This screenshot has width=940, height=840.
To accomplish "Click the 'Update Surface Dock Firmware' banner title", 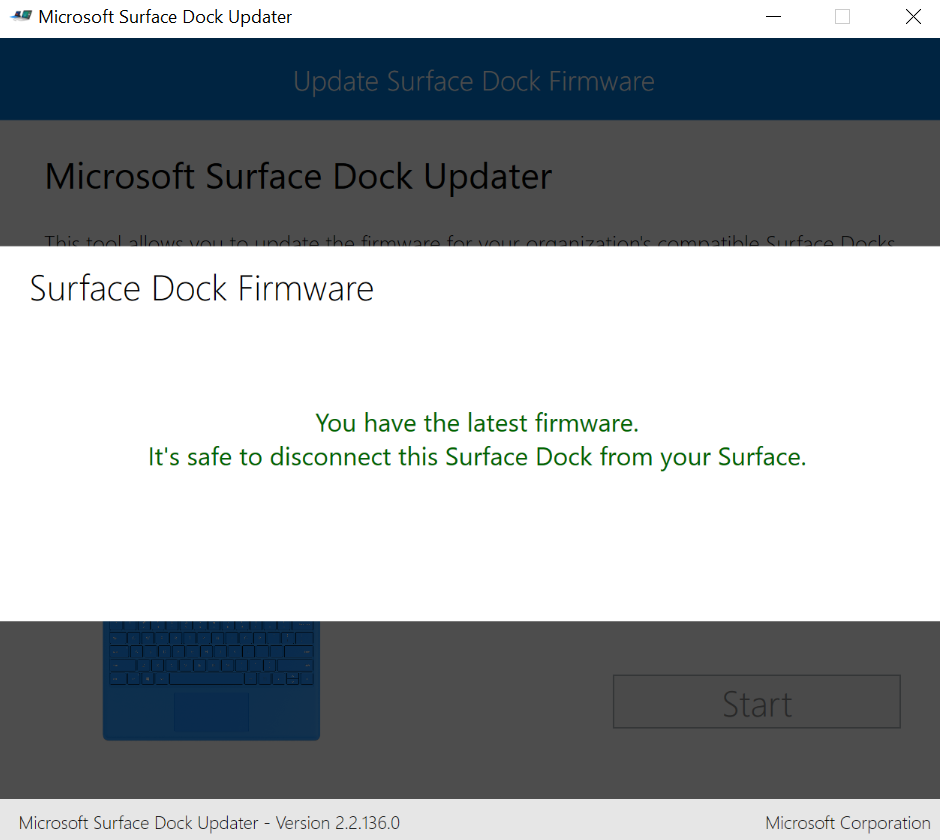I will [474, 82].
